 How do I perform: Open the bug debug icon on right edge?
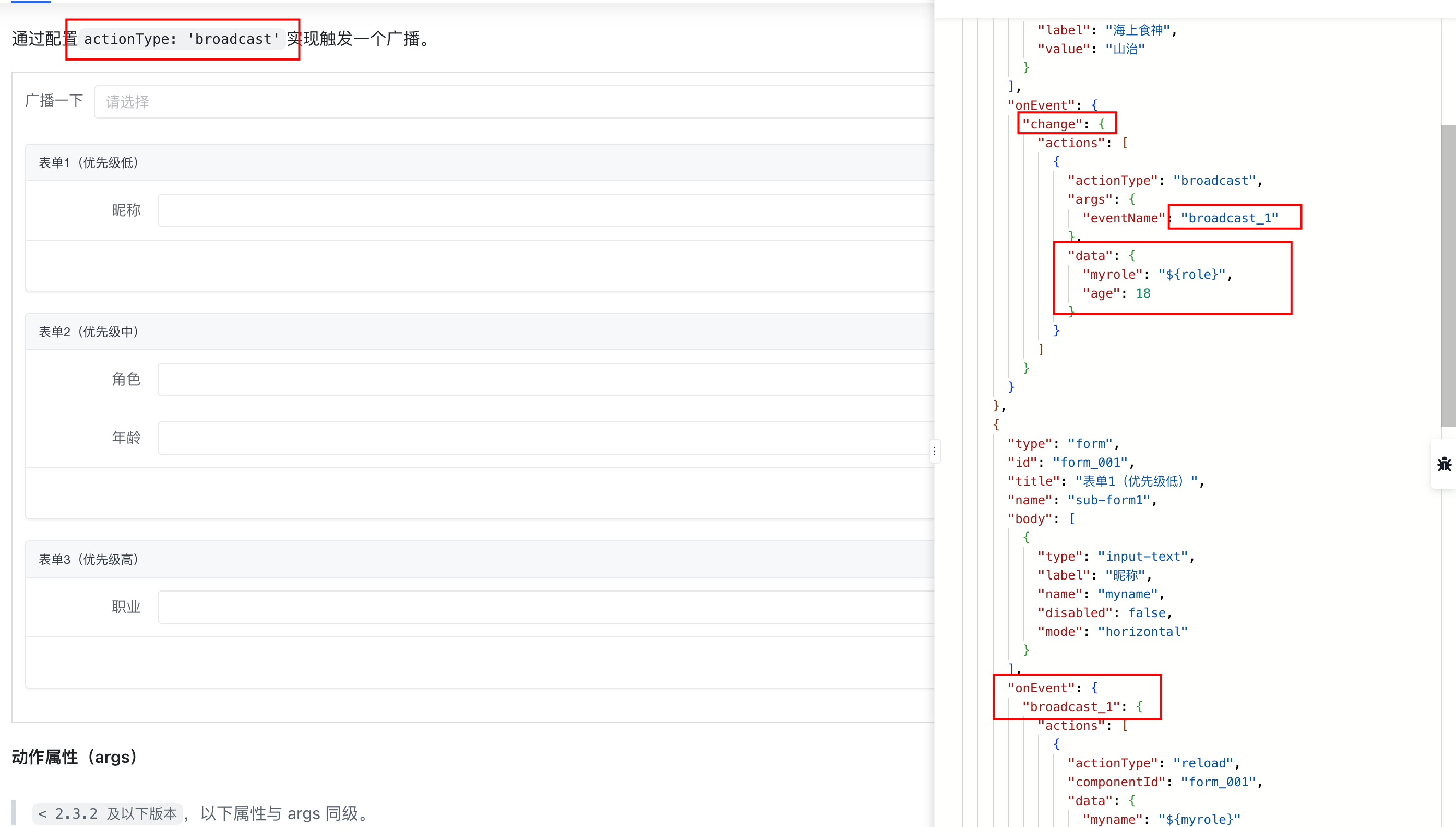[x=1444, y=464]
